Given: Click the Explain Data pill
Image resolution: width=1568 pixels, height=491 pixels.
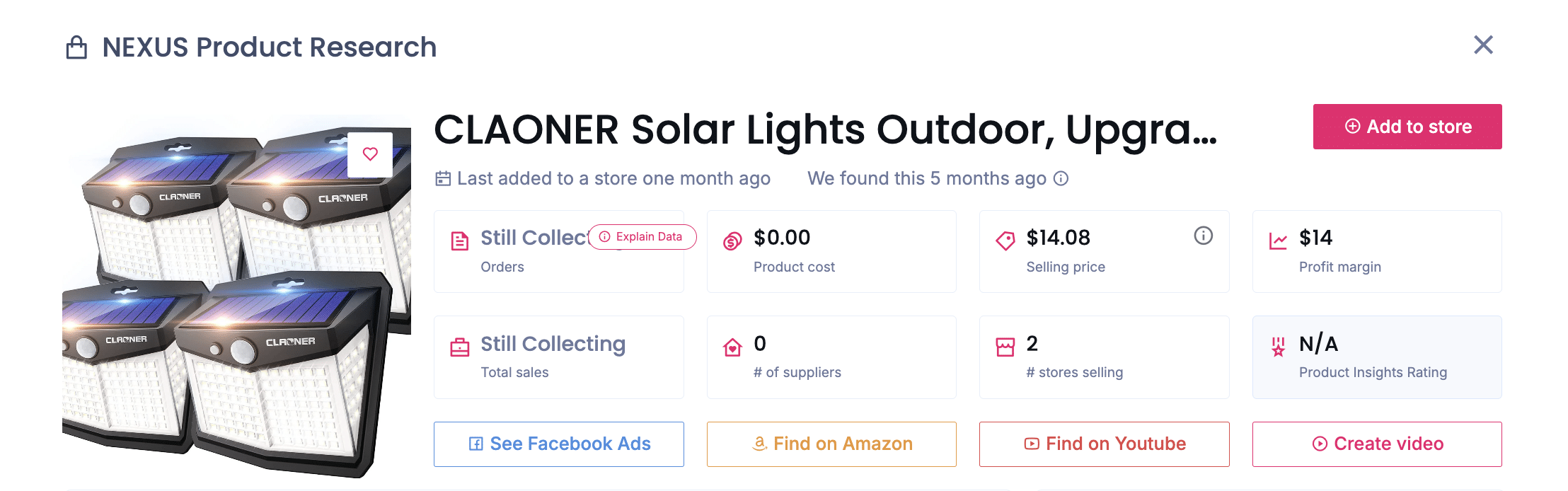Looking at the screenshot, I should (x=641, y=237).
